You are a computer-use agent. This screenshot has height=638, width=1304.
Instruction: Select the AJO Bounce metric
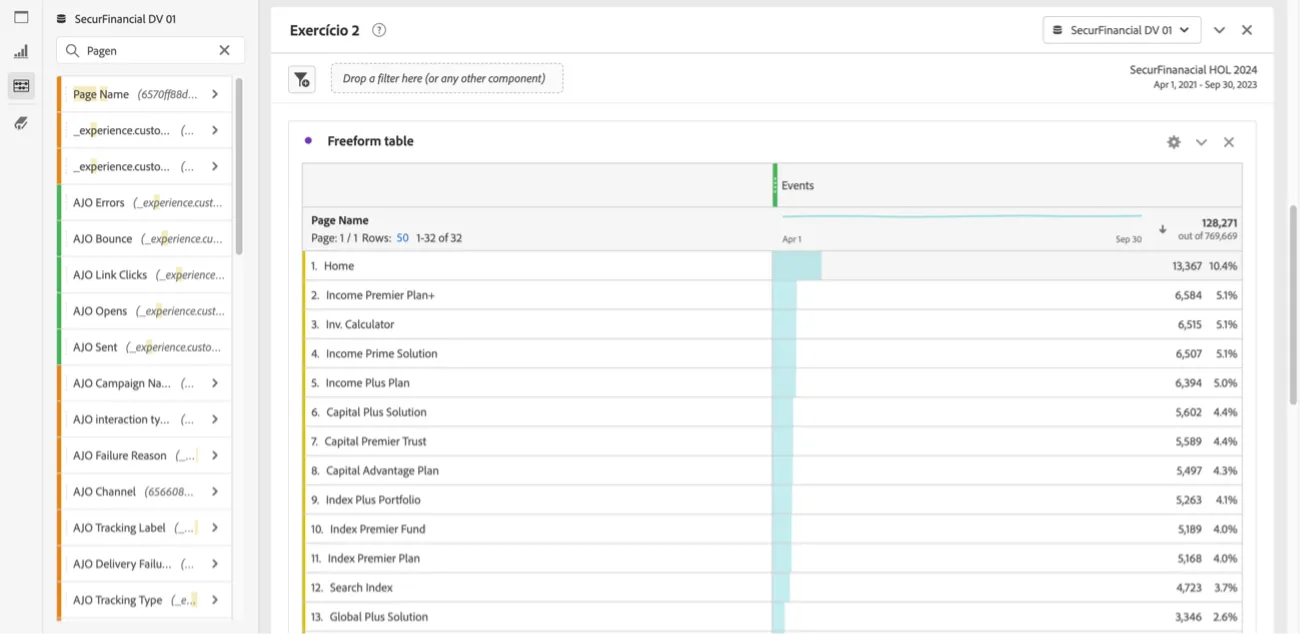tap(144, 239)
